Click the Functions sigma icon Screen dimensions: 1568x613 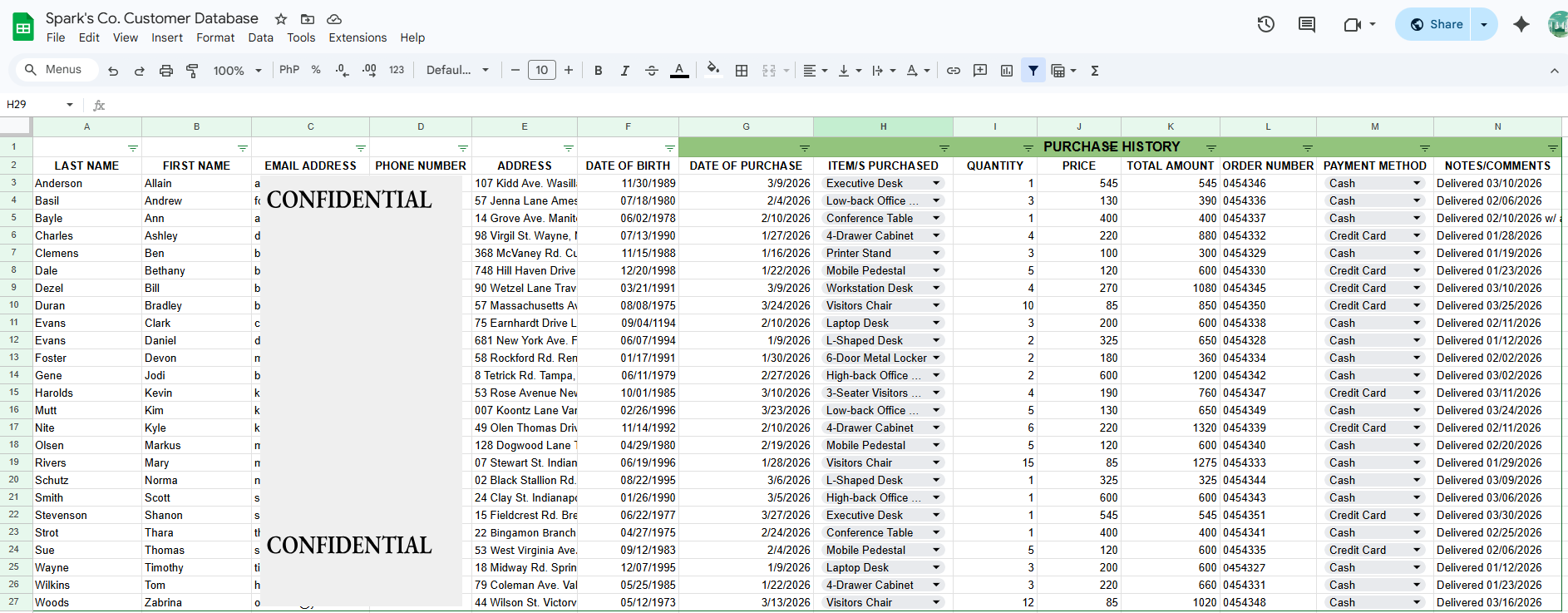click(1095, 71)
